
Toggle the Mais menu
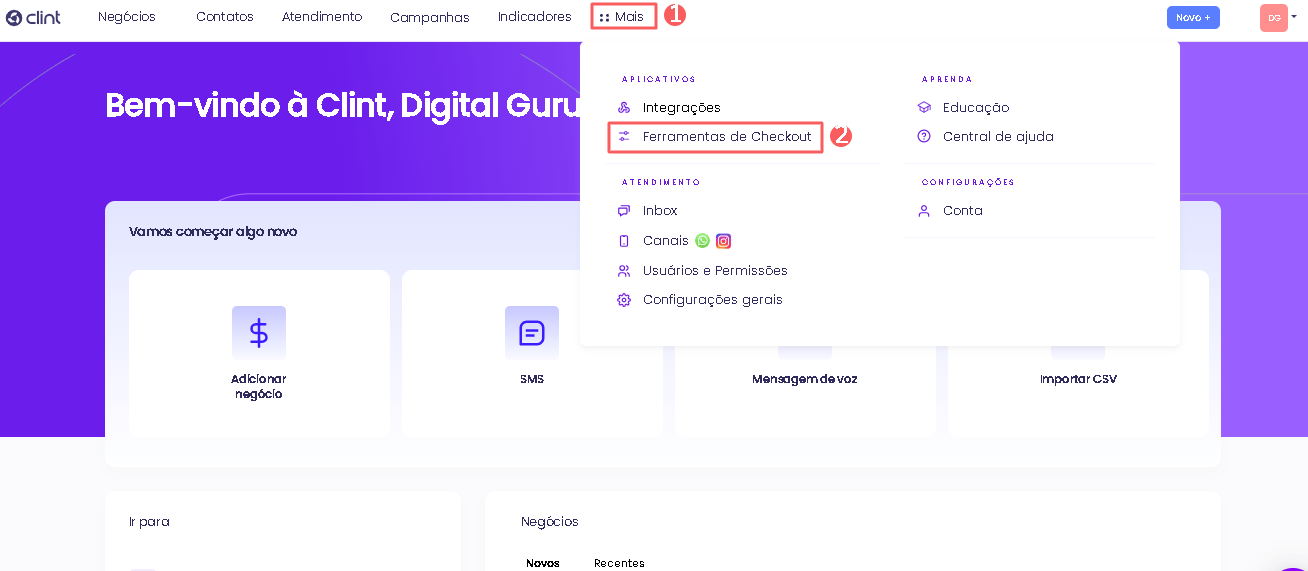[622, 17]
